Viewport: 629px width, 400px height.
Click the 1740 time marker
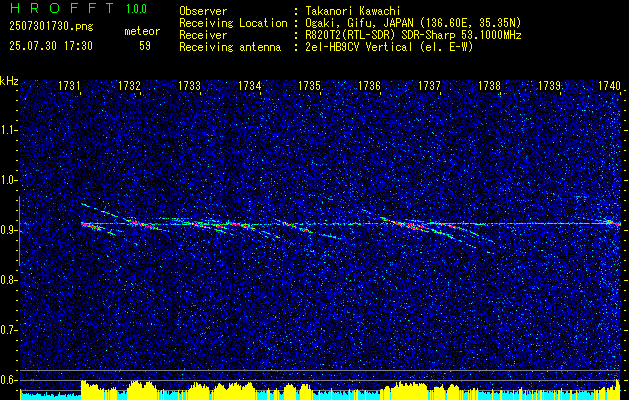609,85
